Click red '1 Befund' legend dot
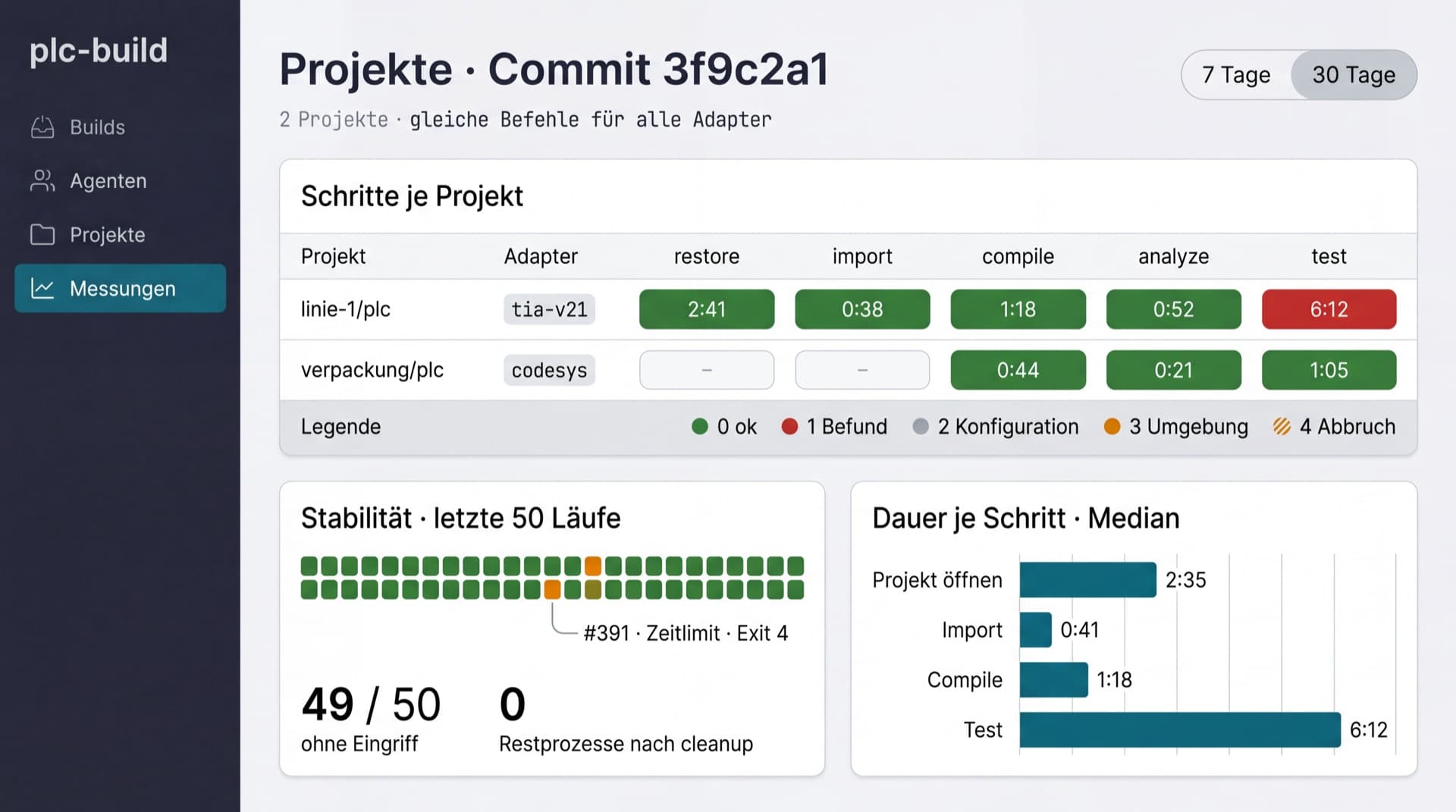 pos(789,426)
